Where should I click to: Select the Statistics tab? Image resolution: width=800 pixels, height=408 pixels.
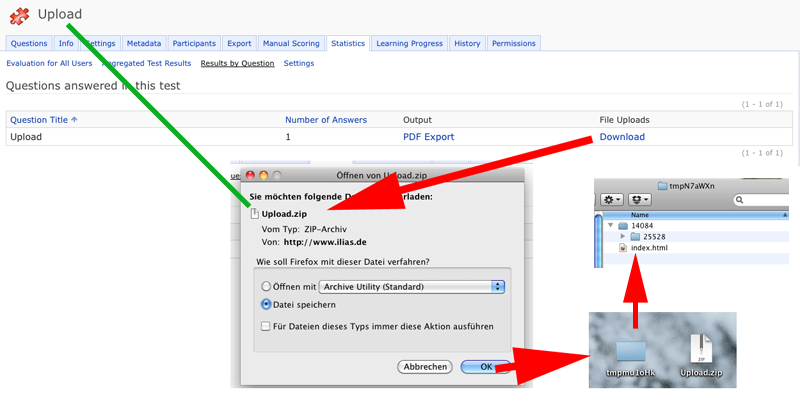pos(348,43)
